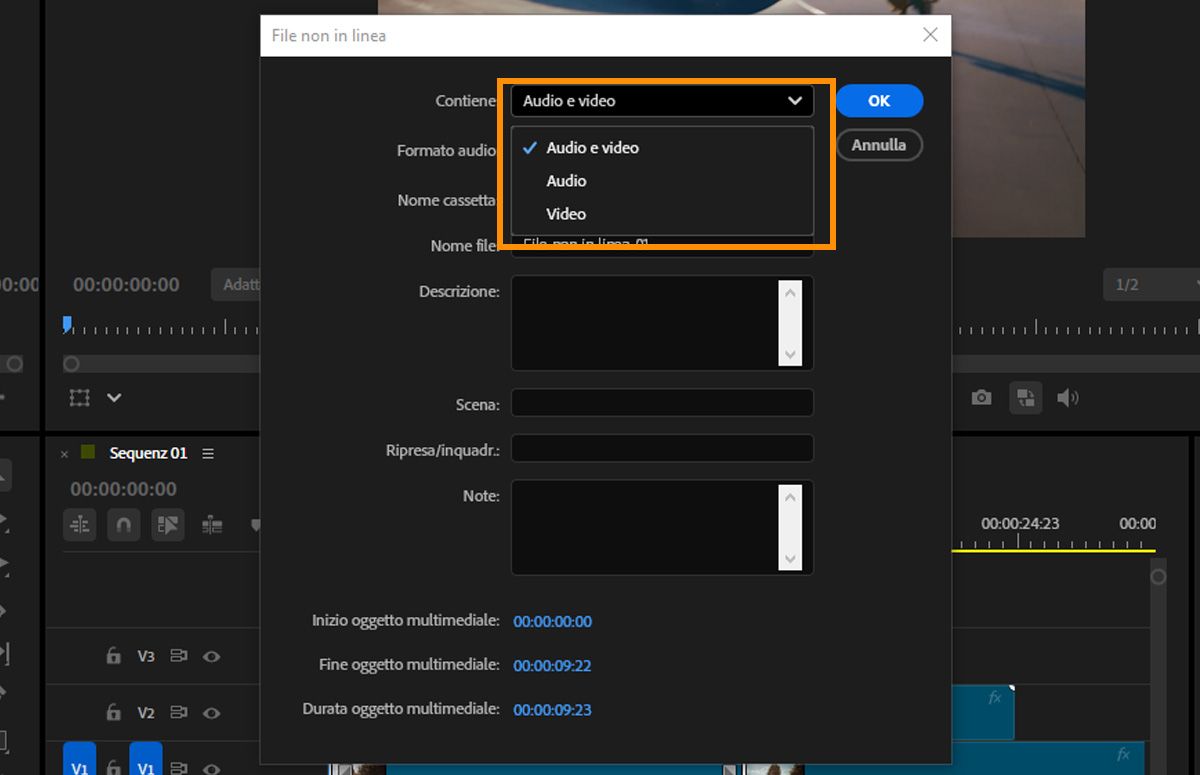This screenshot has width=1200, height=775.
Task: Toggle Linked Selection in the timeline
Action: (x=168, y=525)
